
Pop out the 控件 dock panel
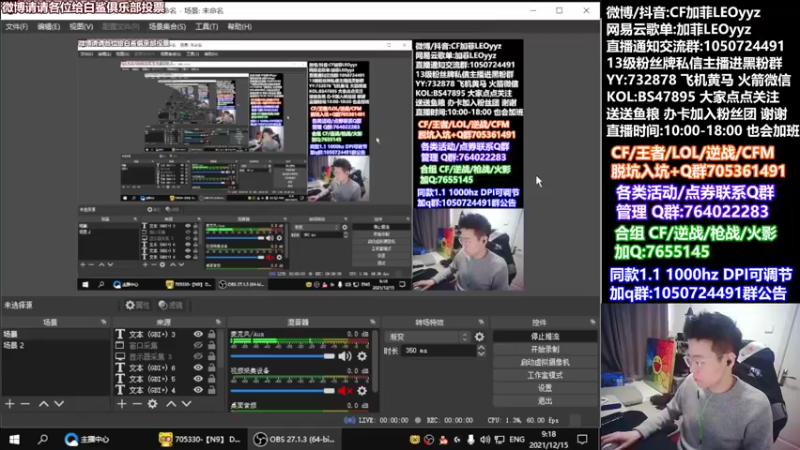pos(592,322)
